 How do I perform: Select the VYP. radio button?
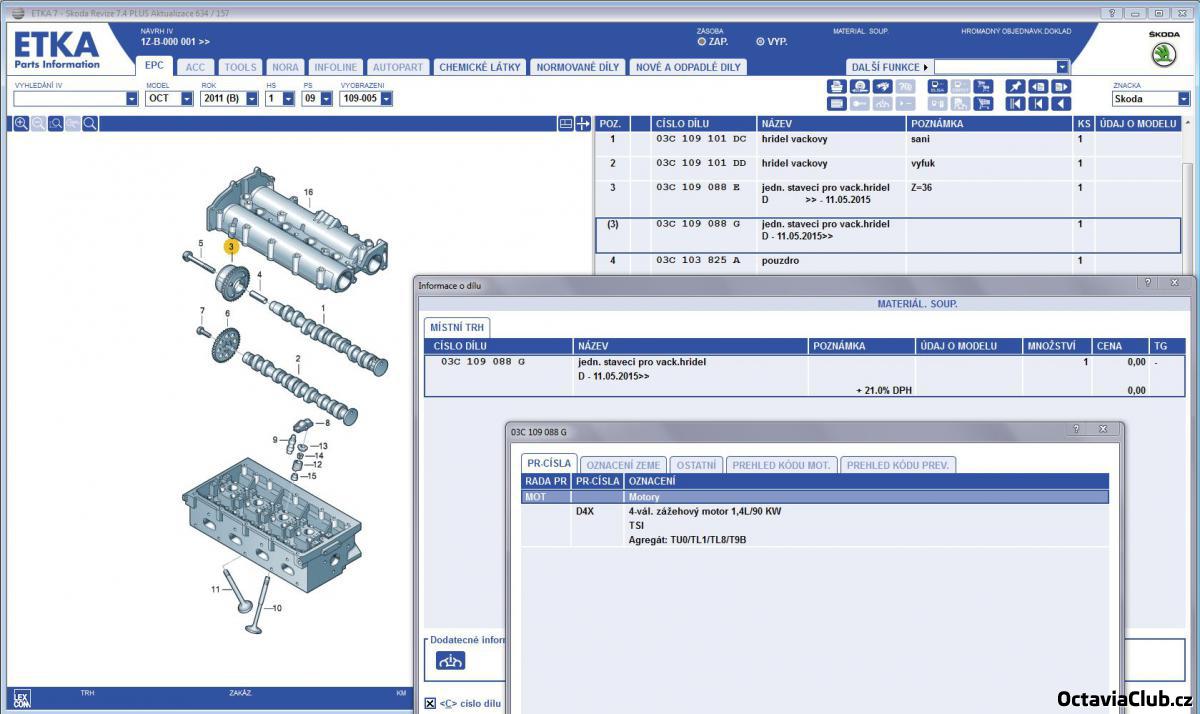(760, 42)
